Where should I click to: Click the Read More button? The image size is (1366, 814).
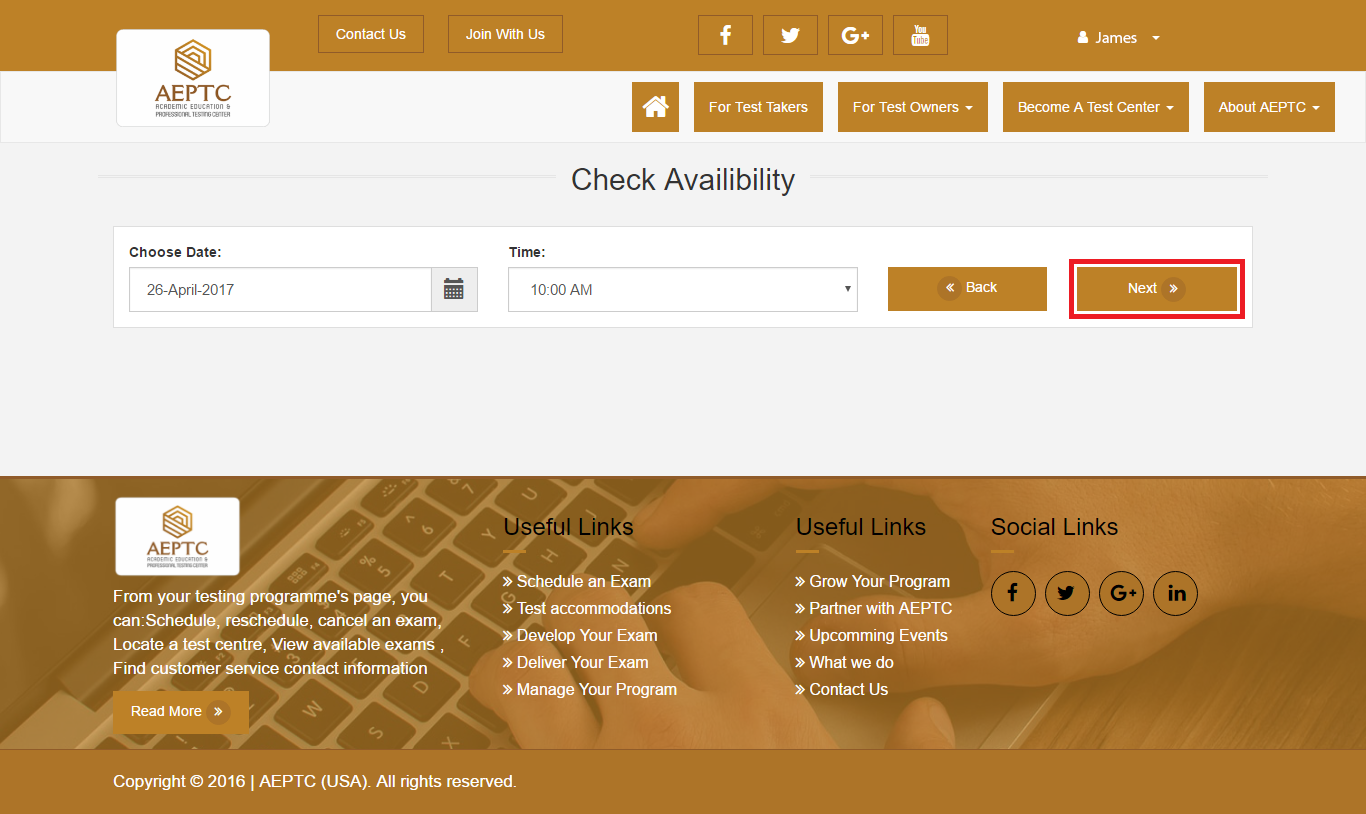click(x=181, y=712)
